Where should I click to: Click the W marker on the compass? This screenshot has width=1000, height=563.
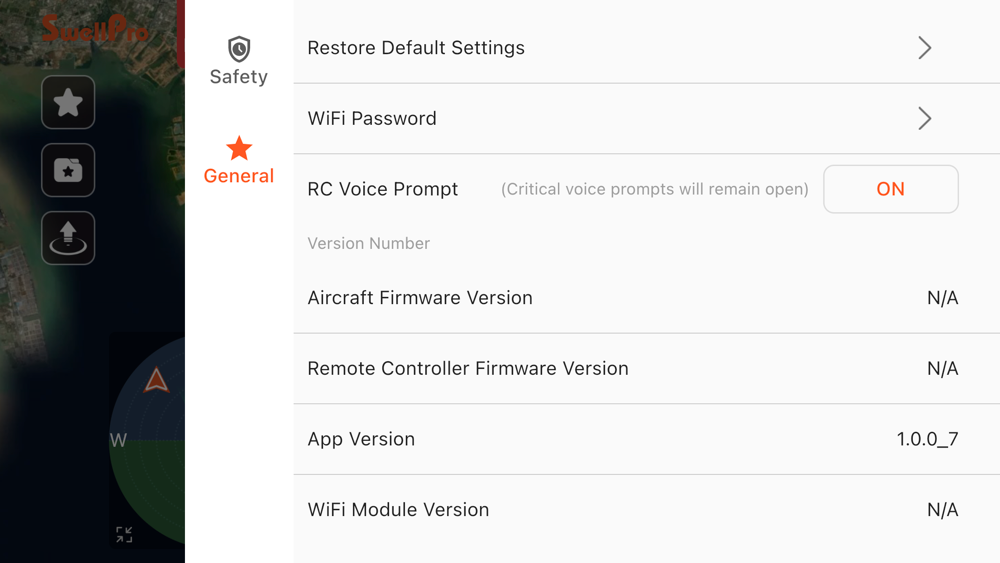point(118,440)
